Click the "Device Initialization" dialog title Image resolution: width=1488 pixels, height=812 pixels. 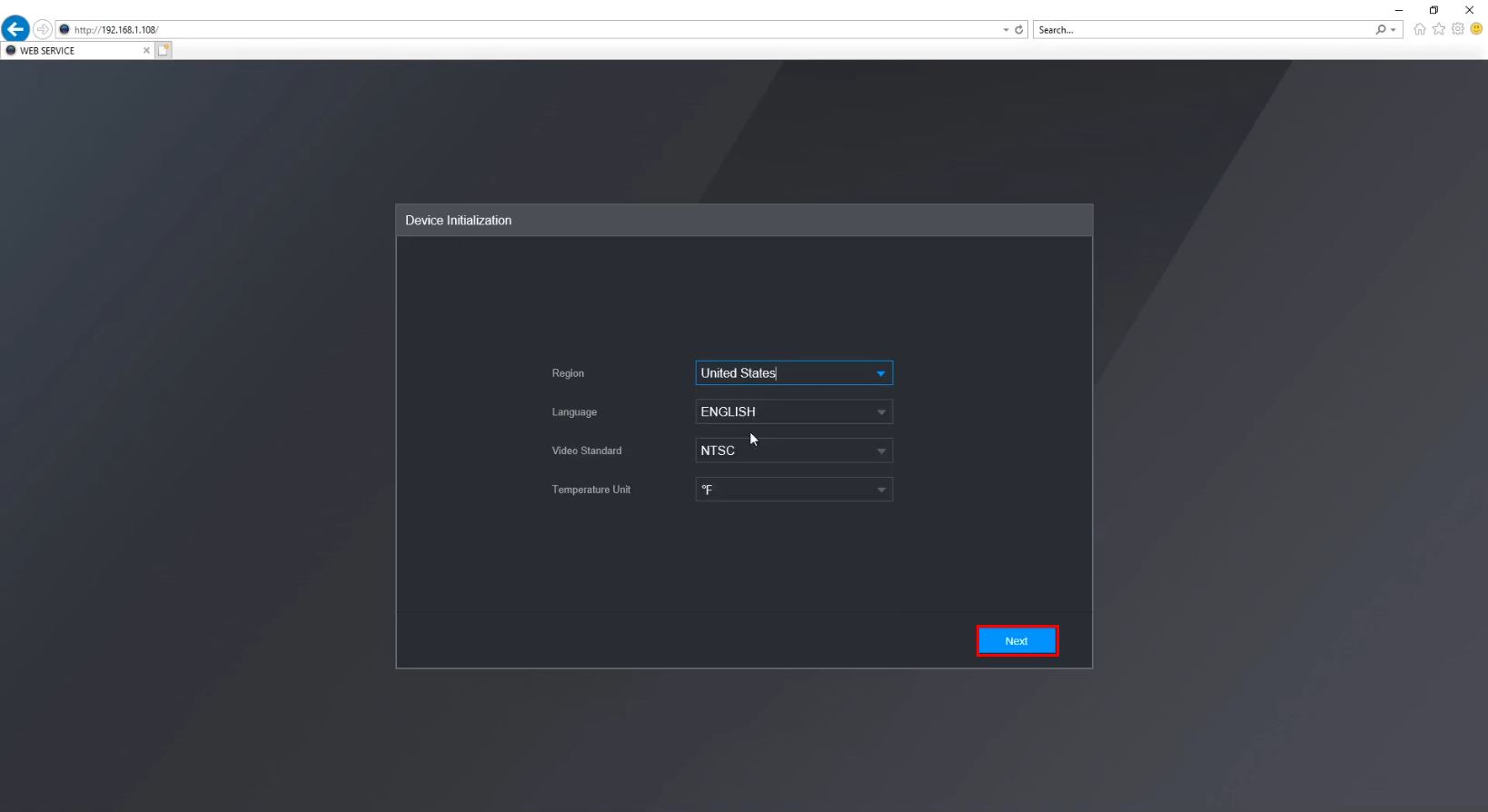coord(458,221)
